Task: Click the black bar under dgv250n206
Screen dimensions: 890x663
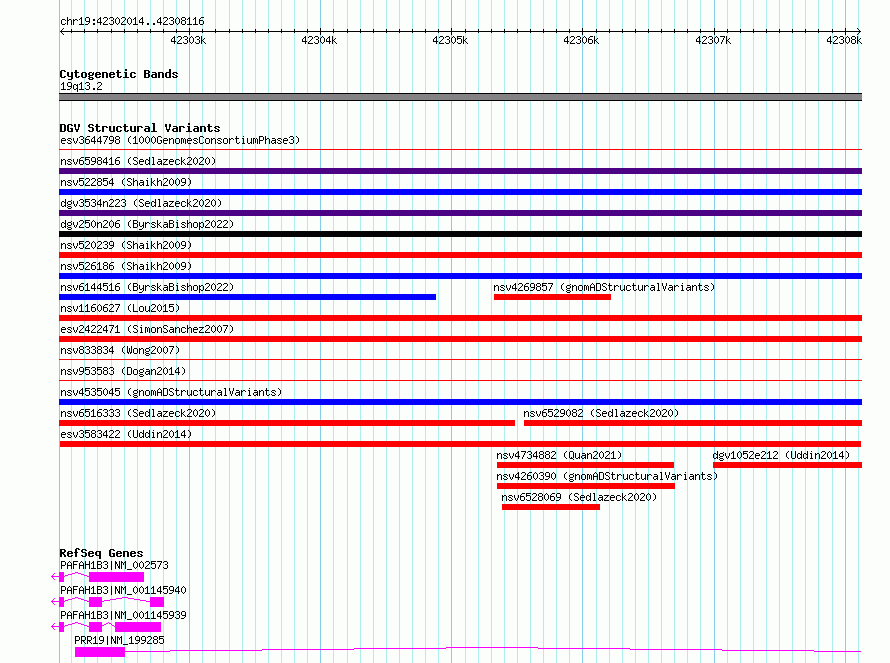Action: pyautogui.click(x=460, y=234)
